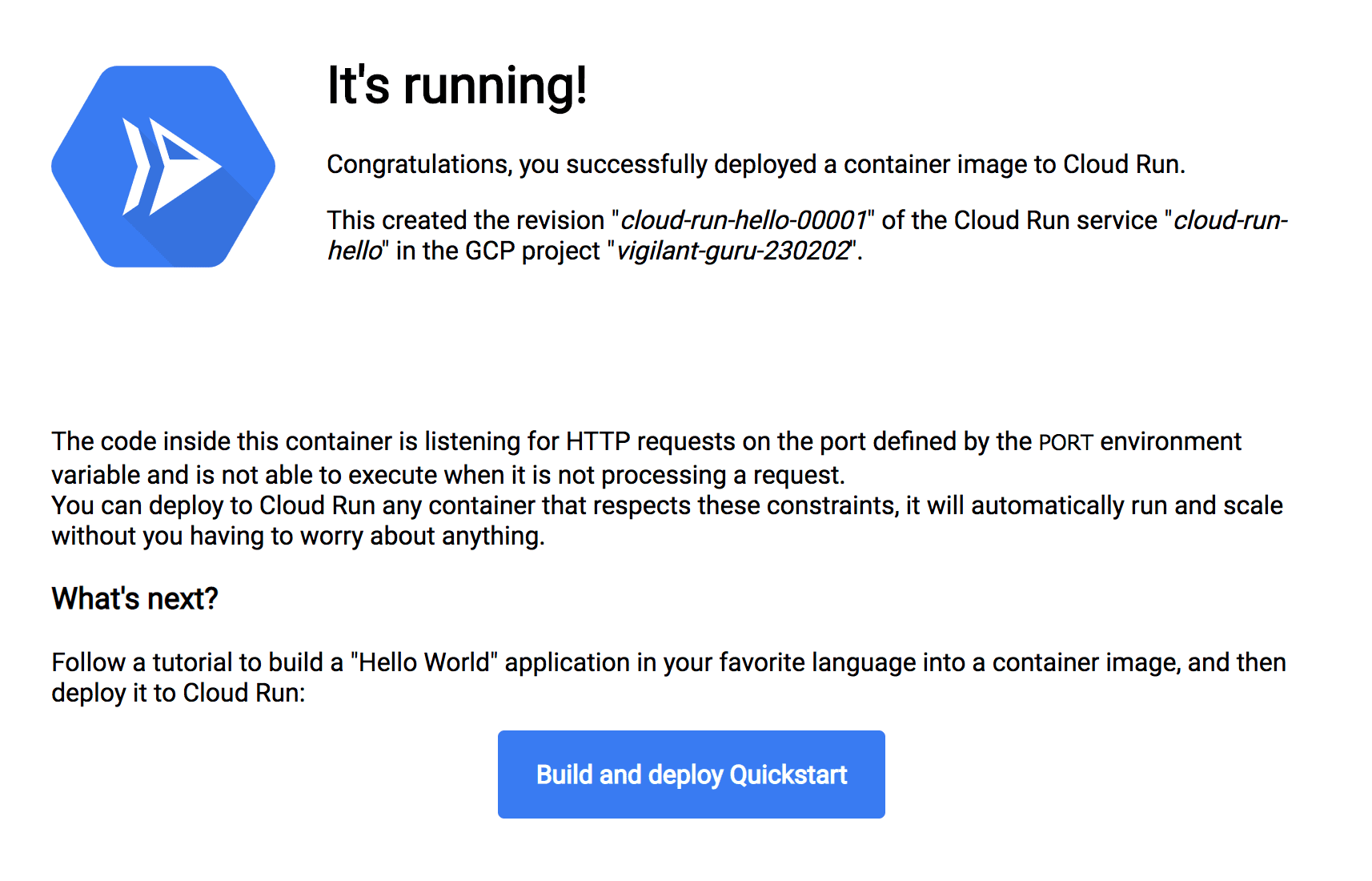The image size is (1372, 881).
Task: Click the "What's next?" subheading
Action: [x=135, y=599]
